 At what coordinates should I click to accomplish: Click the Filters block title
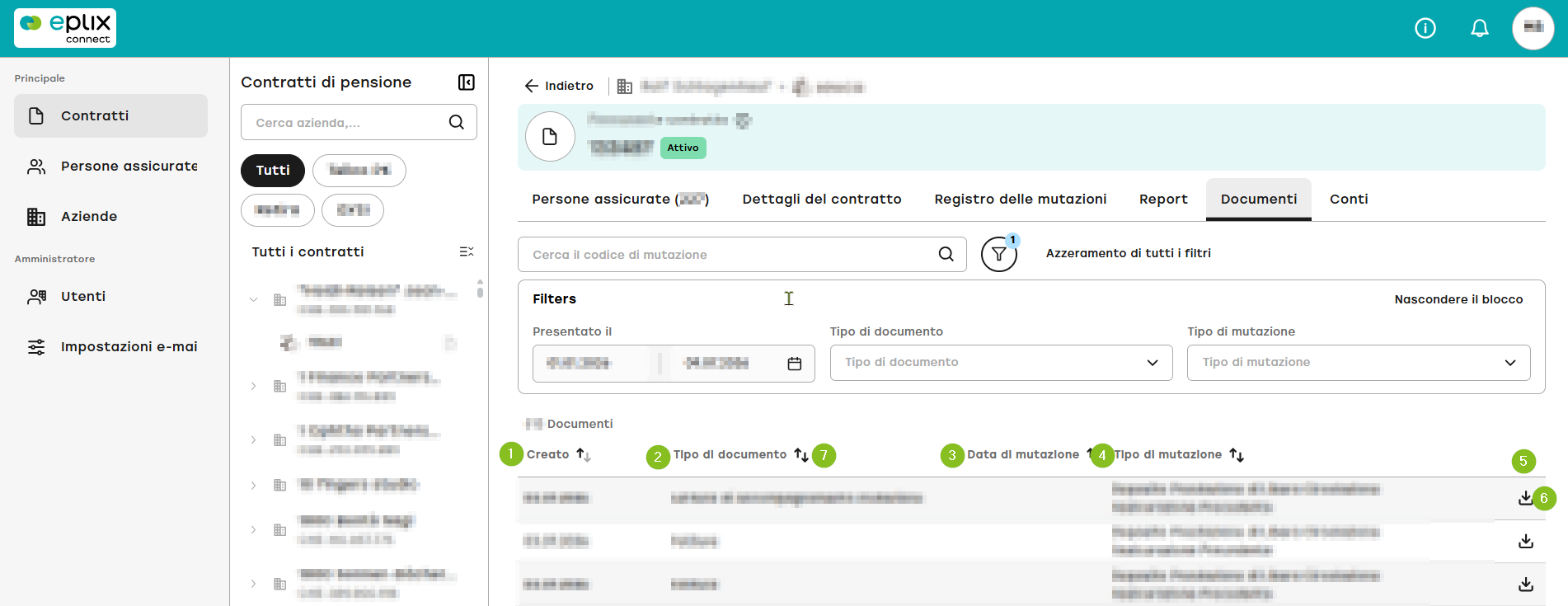click(x=554, y=299)
